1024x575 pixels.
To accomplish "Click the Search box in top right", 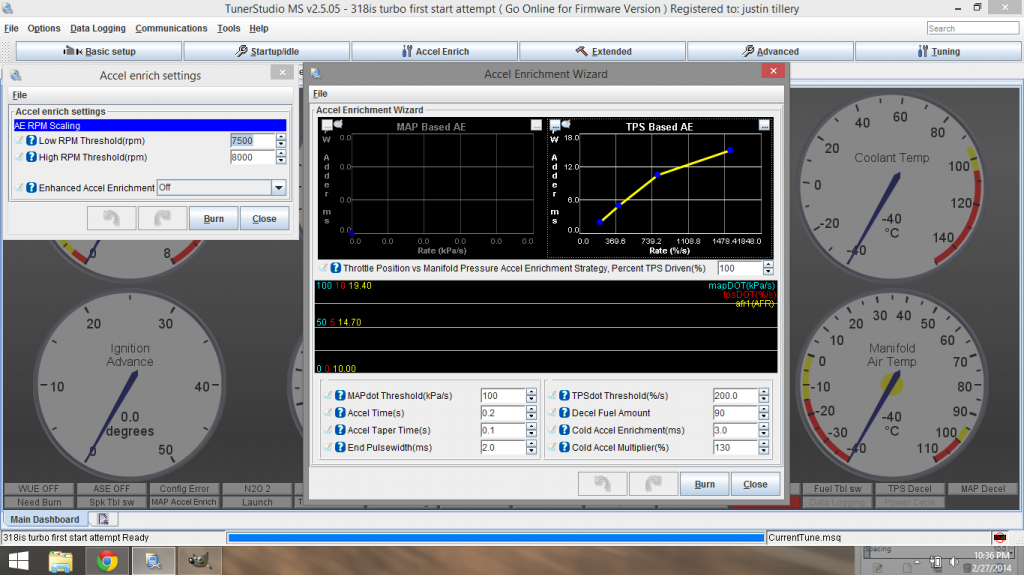I will 973,28.
